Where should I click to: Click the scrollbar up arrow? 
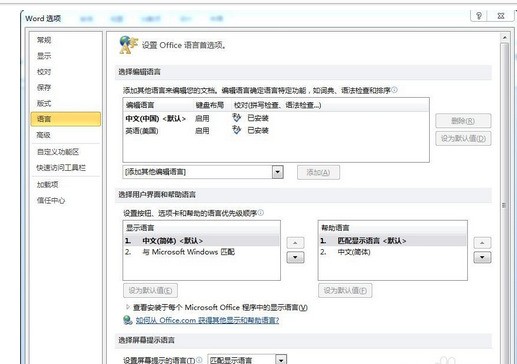[505, 38]
